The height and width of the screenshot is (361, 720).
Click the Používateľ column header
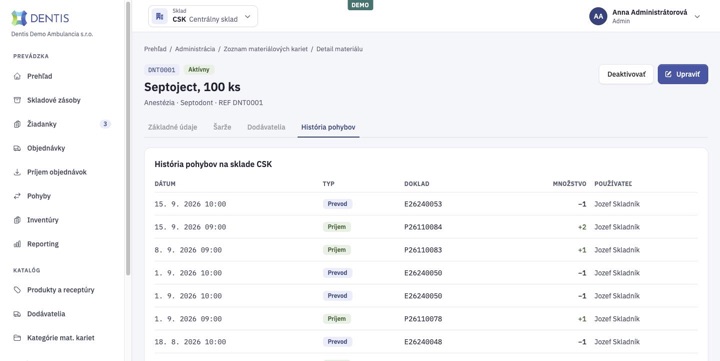point(613,184)
